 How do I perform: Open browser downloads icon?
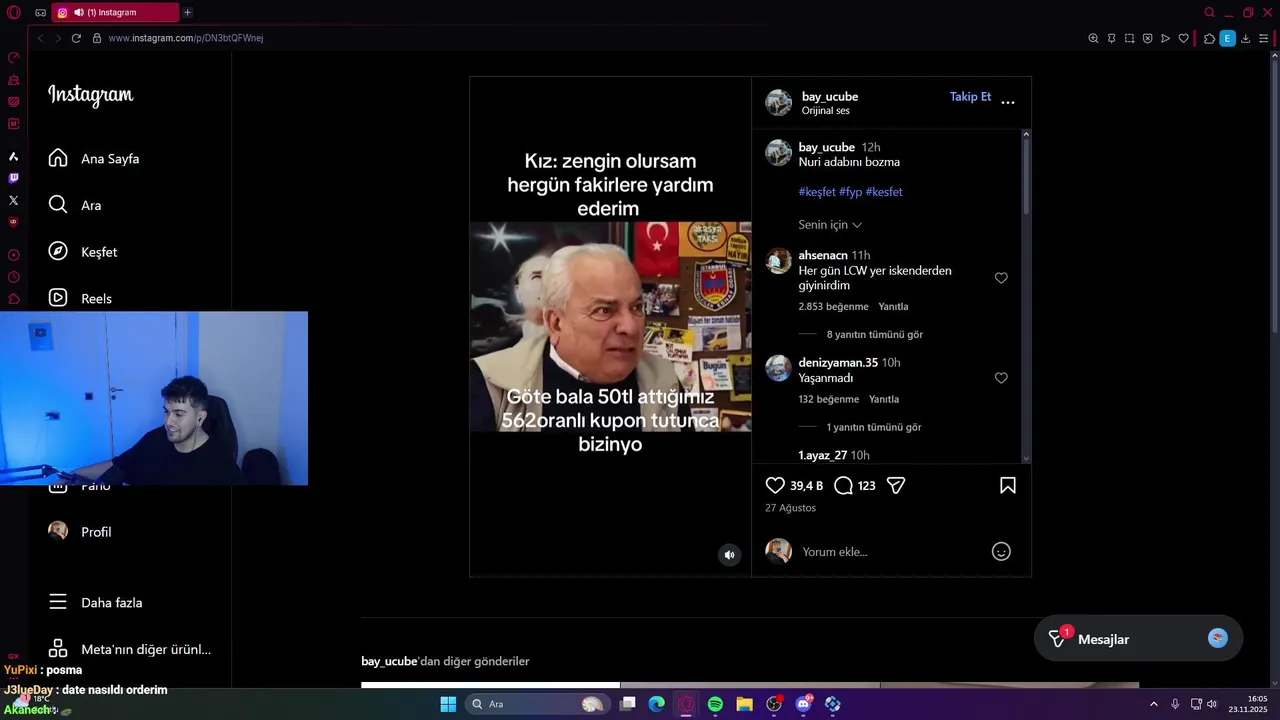pos(1245,38)
